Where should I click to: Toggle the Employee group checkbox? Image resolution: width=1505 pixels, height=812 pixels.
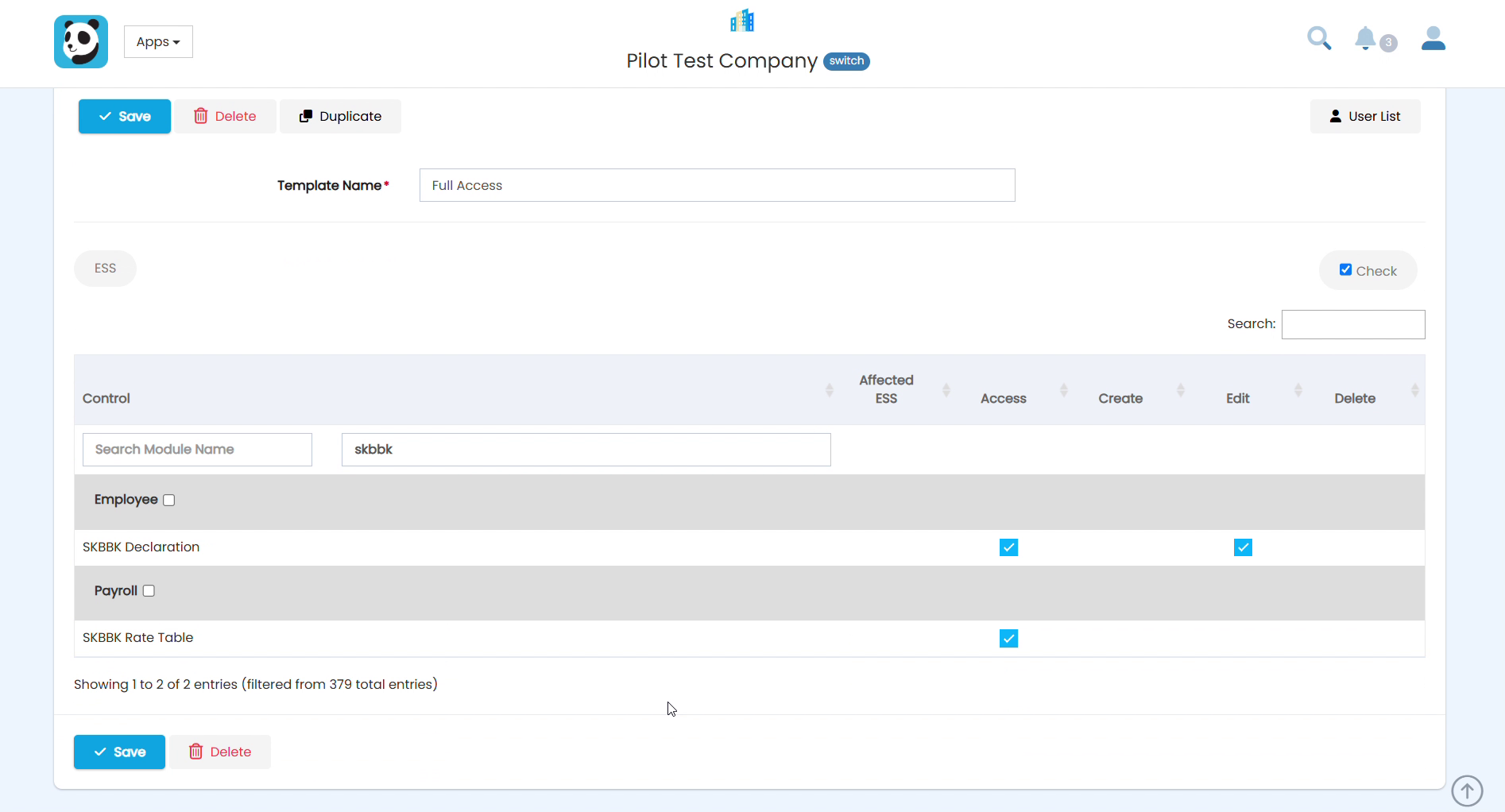pos(168,500)
